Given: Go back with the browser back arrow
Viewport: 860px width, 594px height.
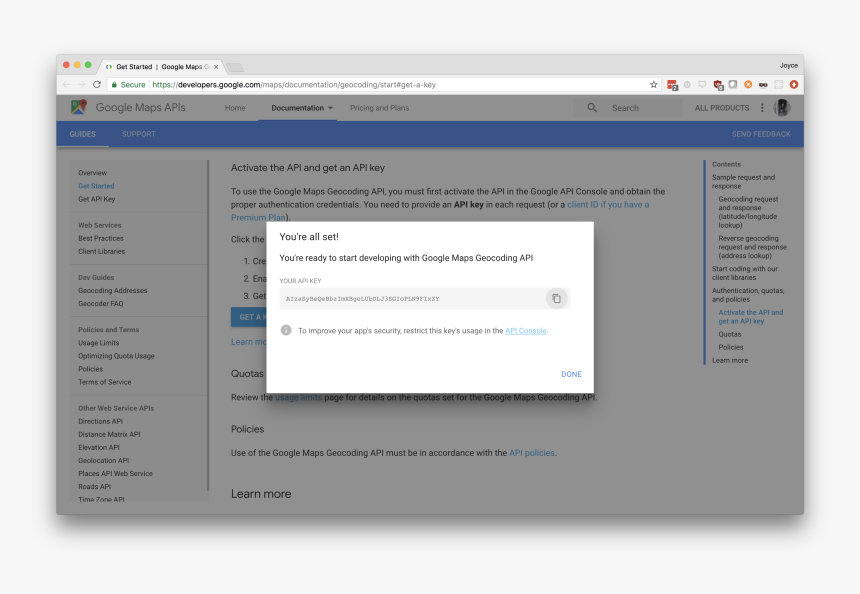Looking at the screenshot, I should pyautogui.click(x=66, y=84).
